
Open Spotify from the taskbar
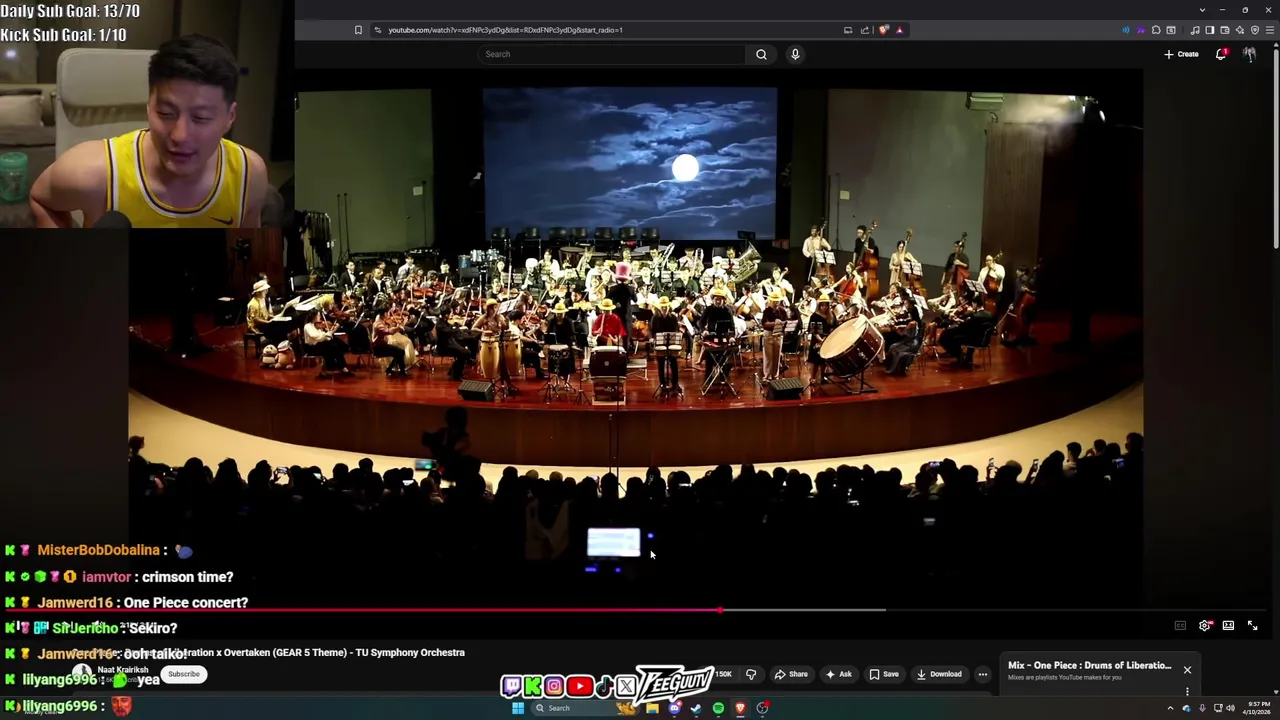[x=718, y=708]
